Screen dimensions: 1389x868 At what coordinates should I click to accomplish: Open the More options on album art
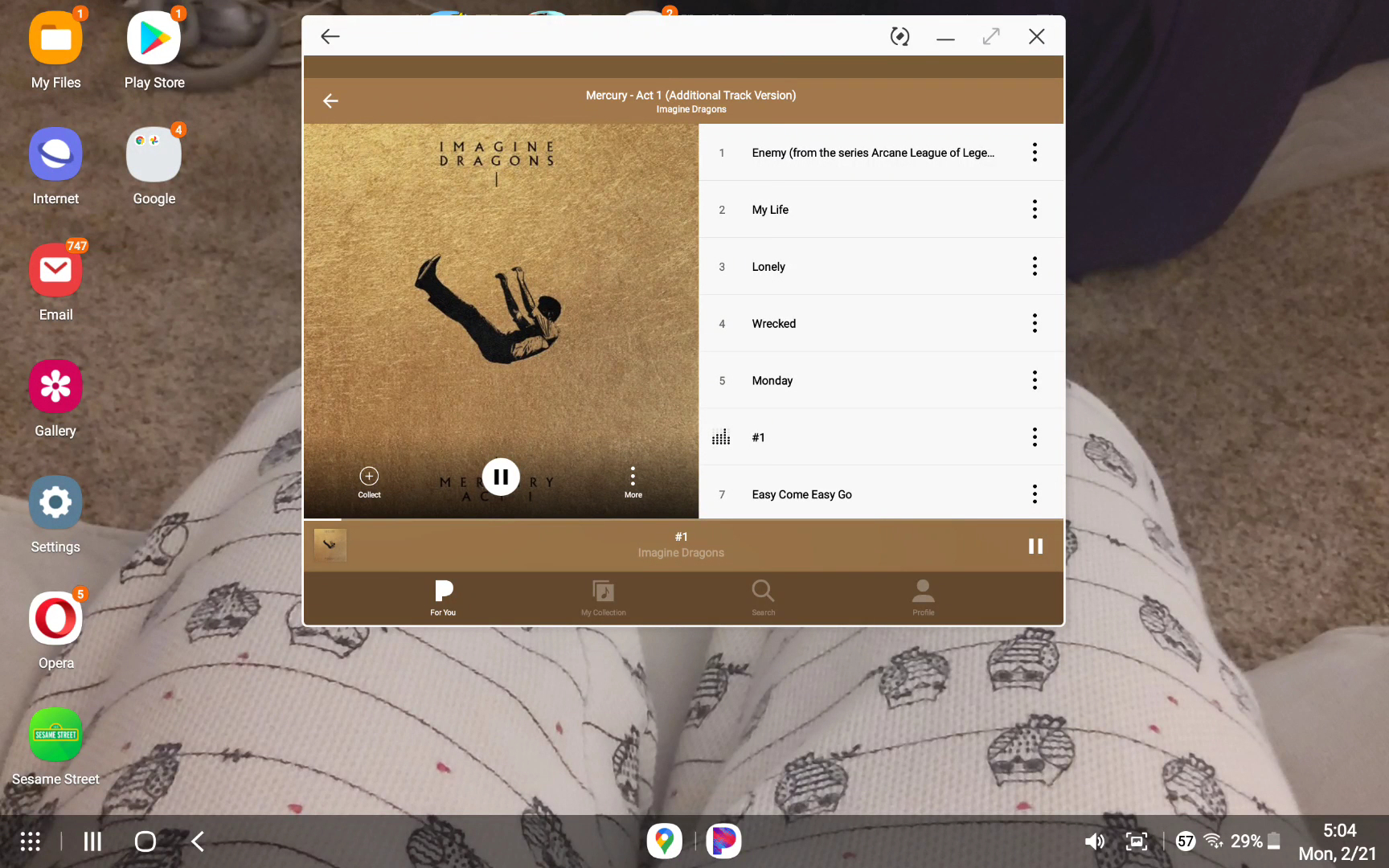tap(633, 477)
